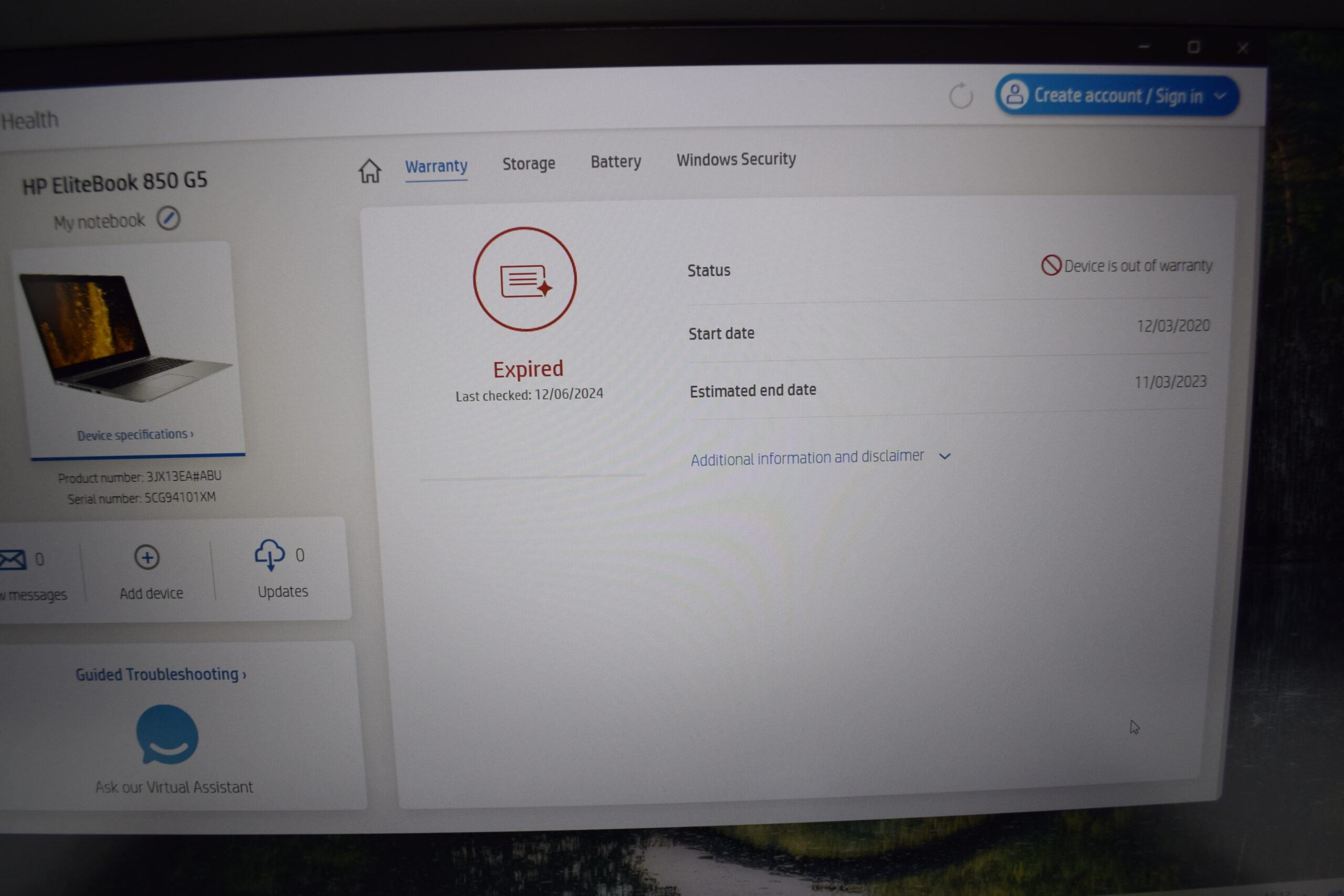The height and width of the screenshot is (896, 1344).
Task: Click the HP EliteBook 850 G5 title
Action: 115,183
